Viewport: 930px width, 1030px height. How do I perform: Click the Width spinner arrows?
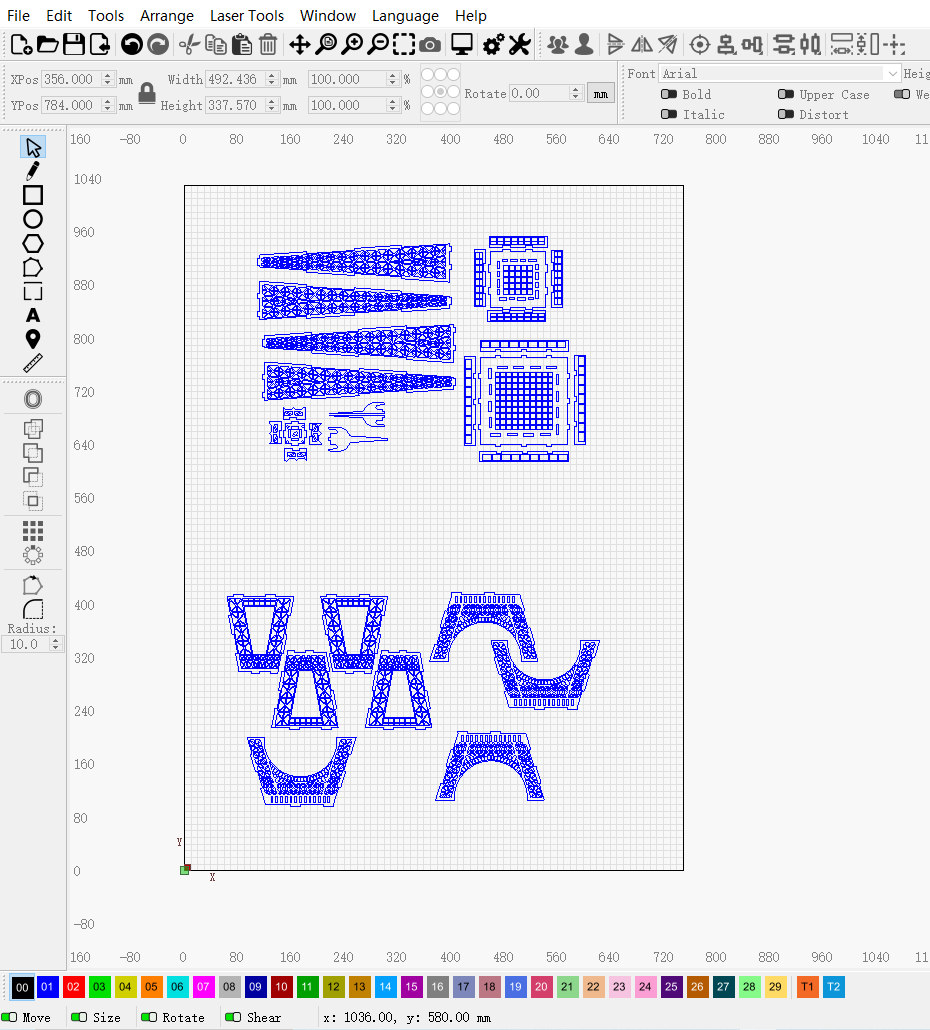pyautogui.click(x=272, y=79)
